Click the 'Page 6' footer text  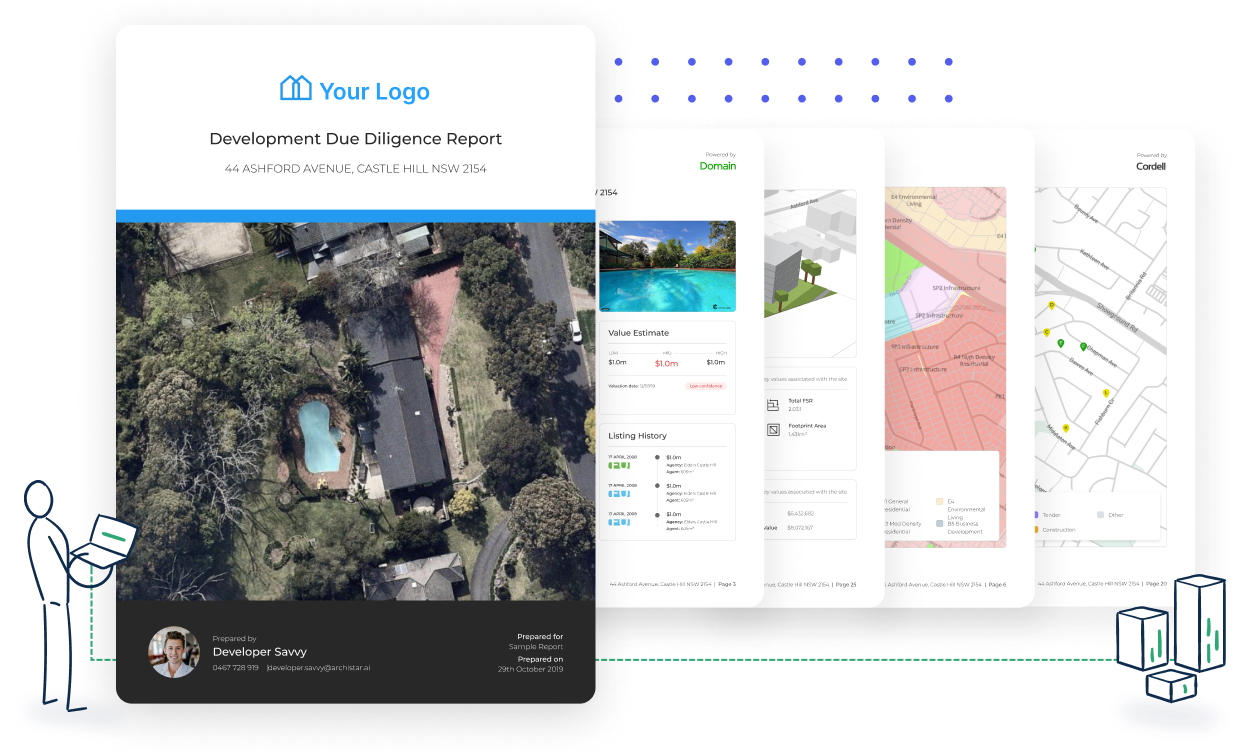click(x=996, y=584)
